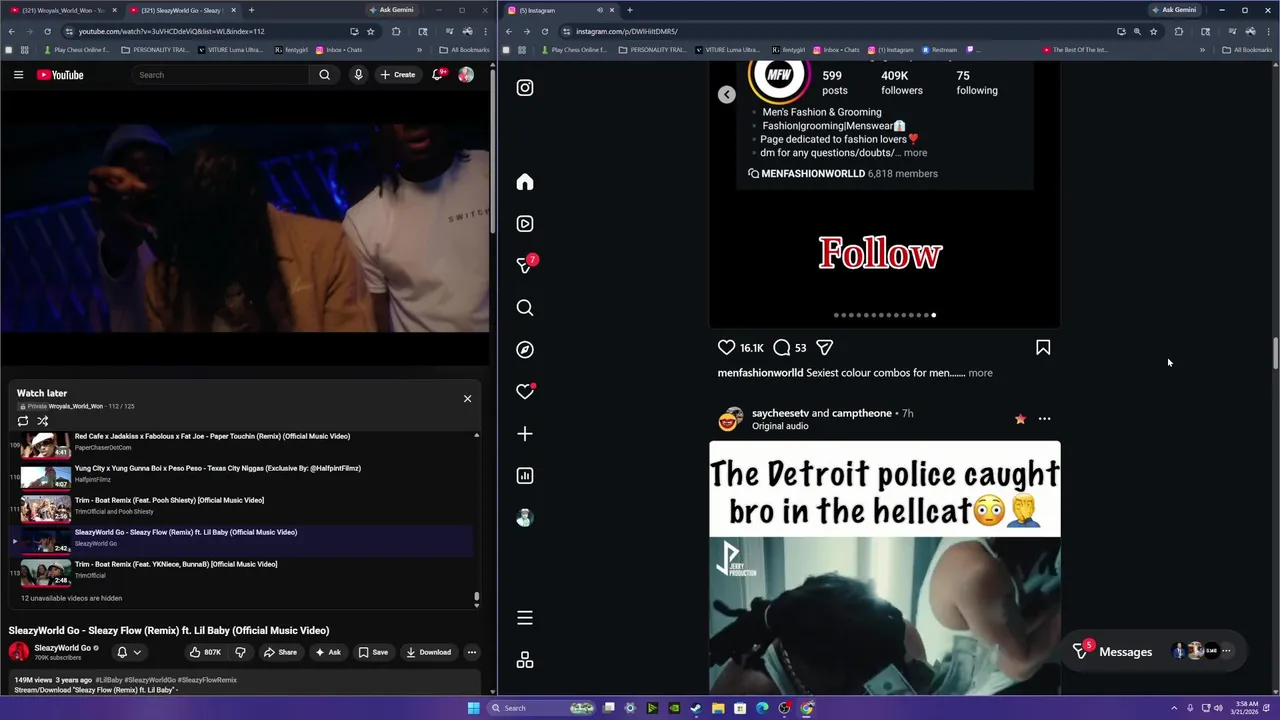The width and height of the screenshot is (1280, 720).
Task: Open new tab in YouTube Chrome window
Action: 251,10
